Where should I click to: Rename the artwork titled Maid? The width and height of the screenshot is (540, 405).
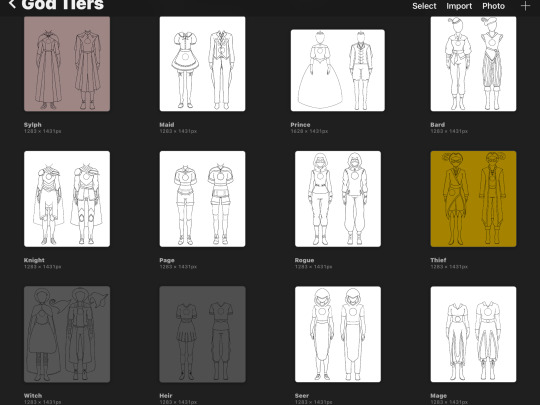[167, 125]
